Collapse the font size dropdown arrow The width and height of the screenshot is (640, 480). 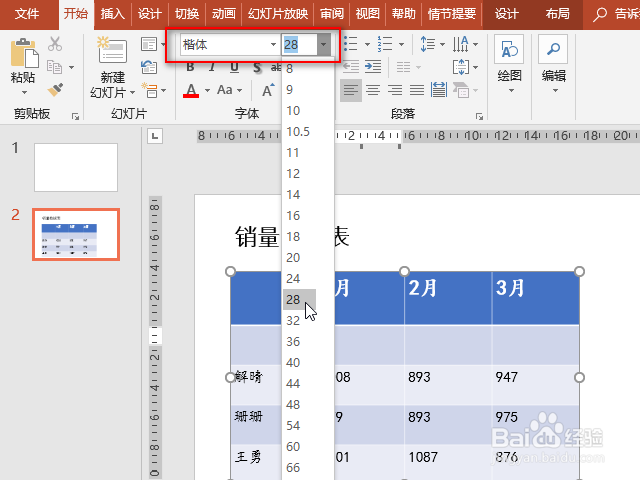click(x=323, y=44)
